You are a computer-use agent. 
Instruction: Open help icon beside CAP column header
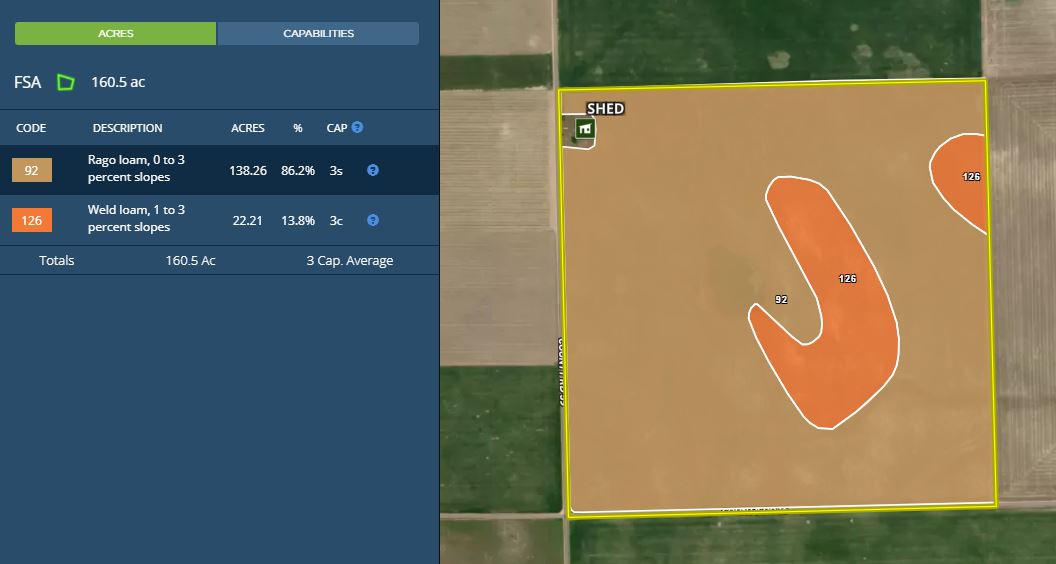pos(357,128)
